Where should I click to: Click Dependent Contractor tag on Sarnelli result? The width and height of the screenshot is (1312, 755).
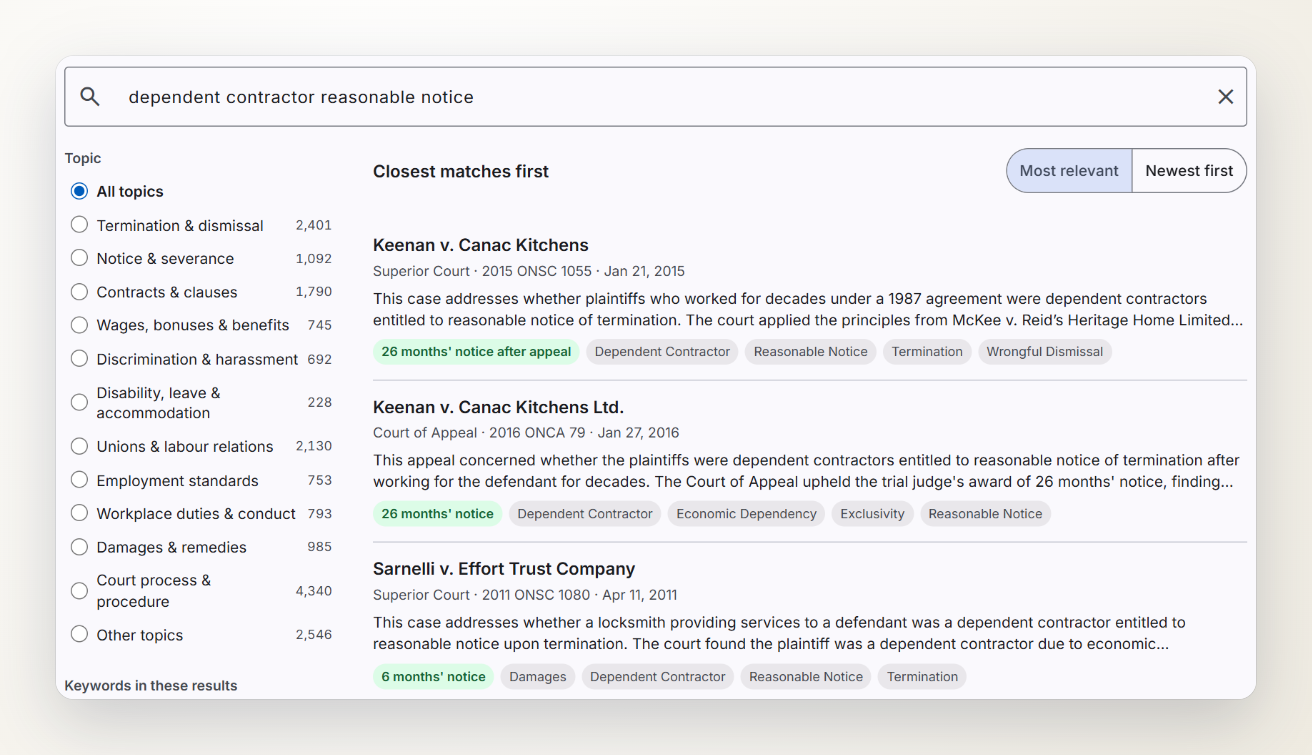click(658, 677)
